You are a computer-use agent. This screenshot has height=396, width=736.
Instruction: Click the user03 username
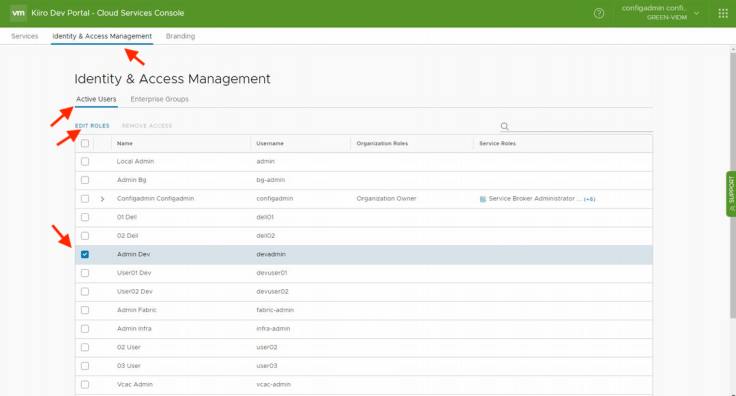(267, 366)
